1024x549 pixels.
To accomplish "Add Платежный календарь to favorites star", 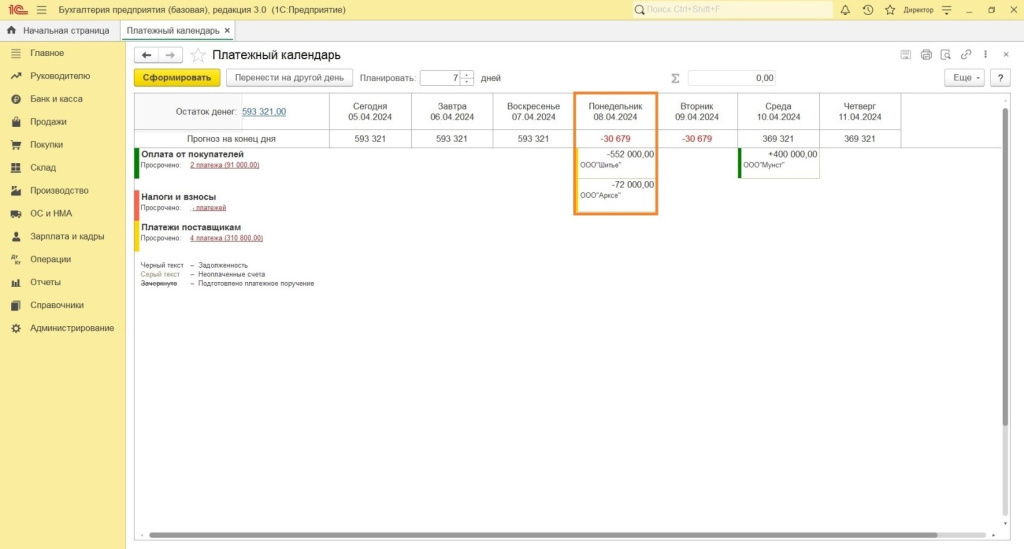I will (198, 55).
